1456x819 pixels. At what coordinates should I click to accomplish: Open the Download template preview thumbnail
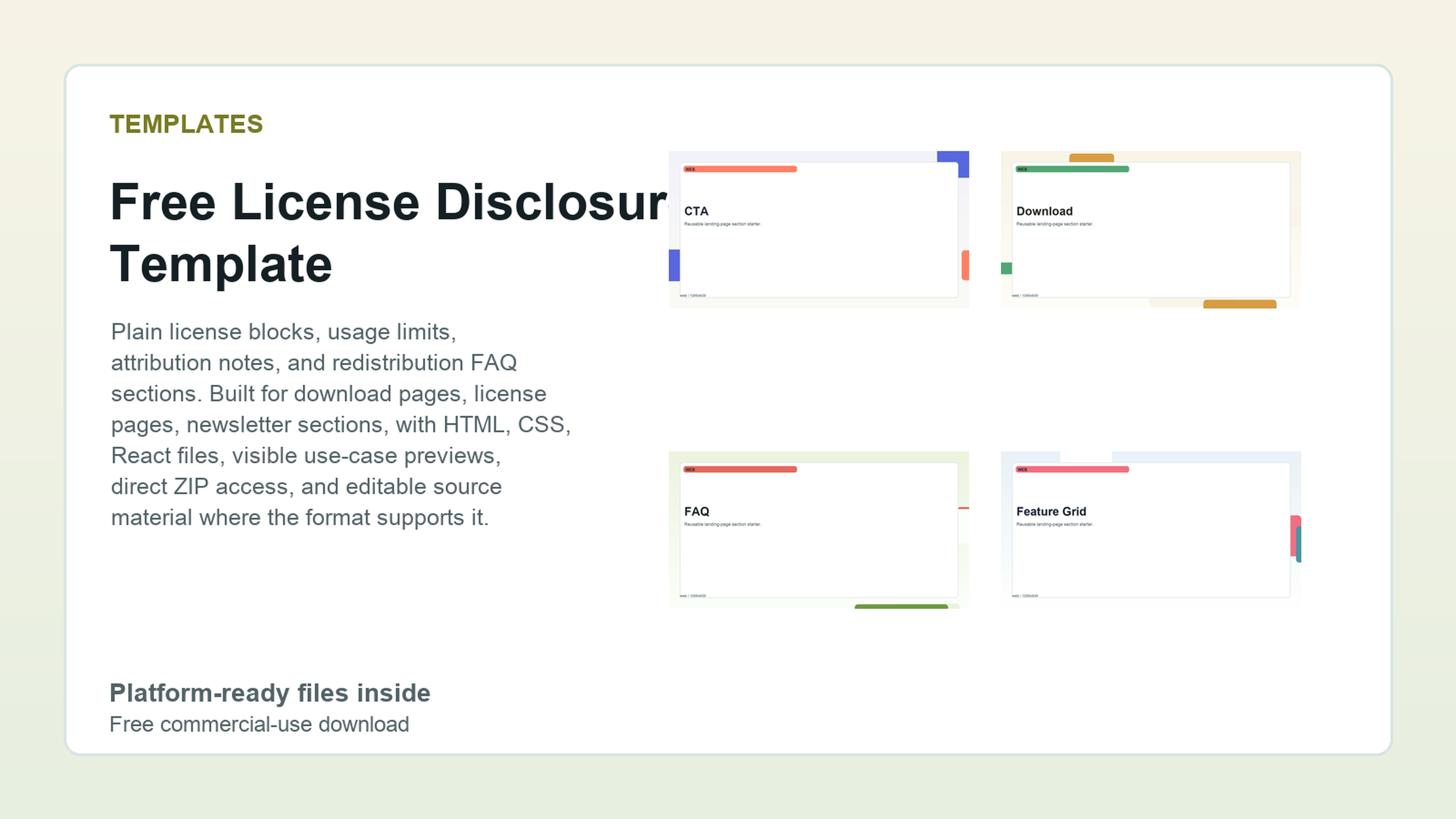pyautogui.click(x=1151, y=229)
